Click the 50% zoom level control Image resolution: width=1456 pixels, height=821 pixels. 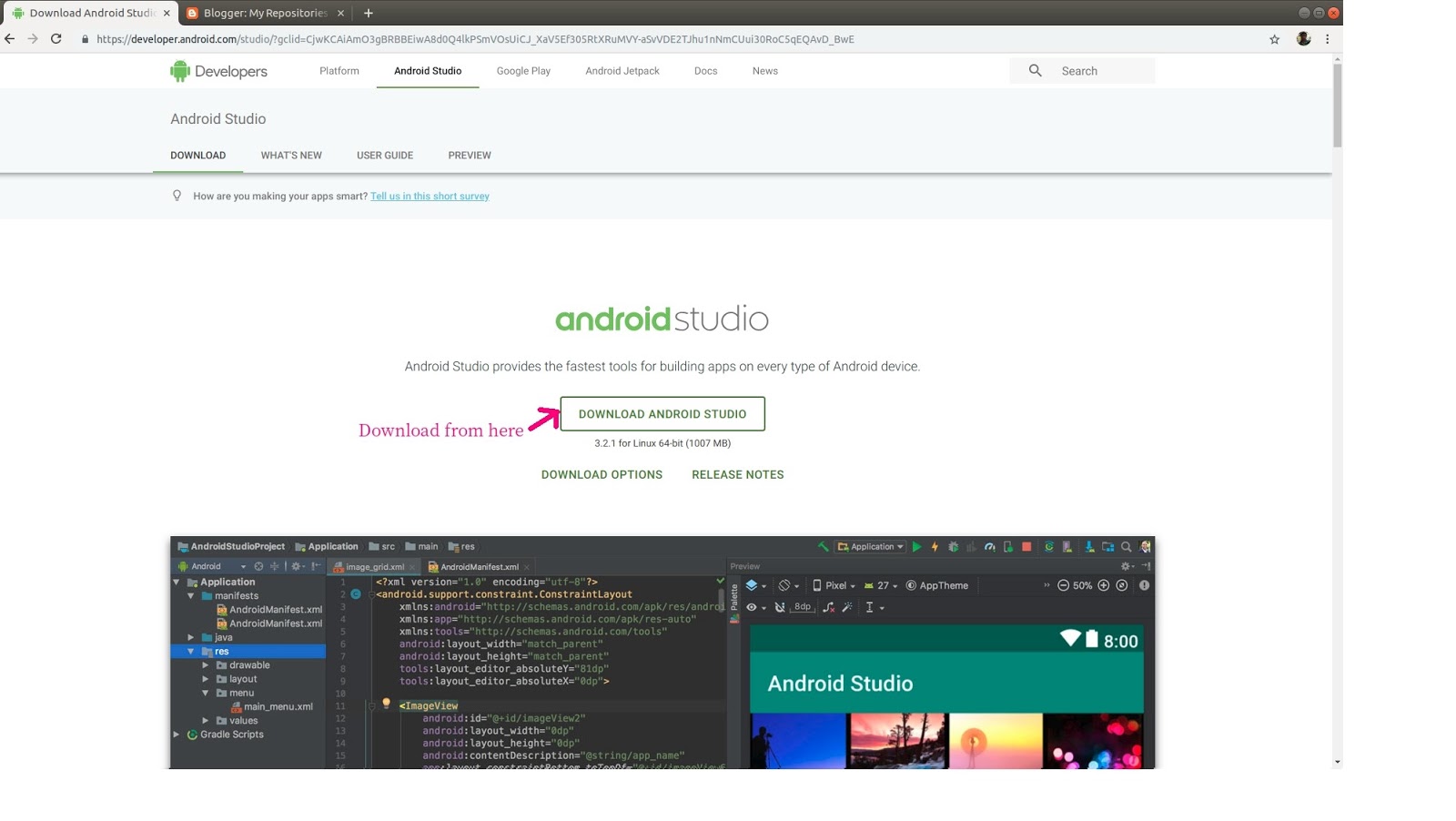click(1082, 585)
